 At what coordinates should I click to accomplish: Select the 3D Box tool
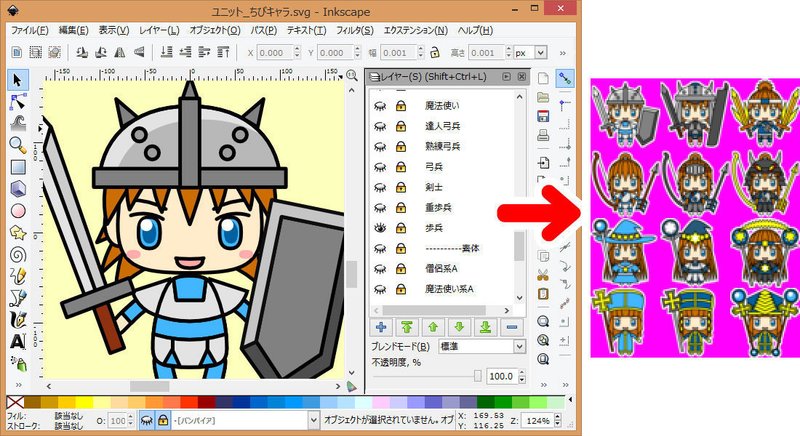click(18, 189)
